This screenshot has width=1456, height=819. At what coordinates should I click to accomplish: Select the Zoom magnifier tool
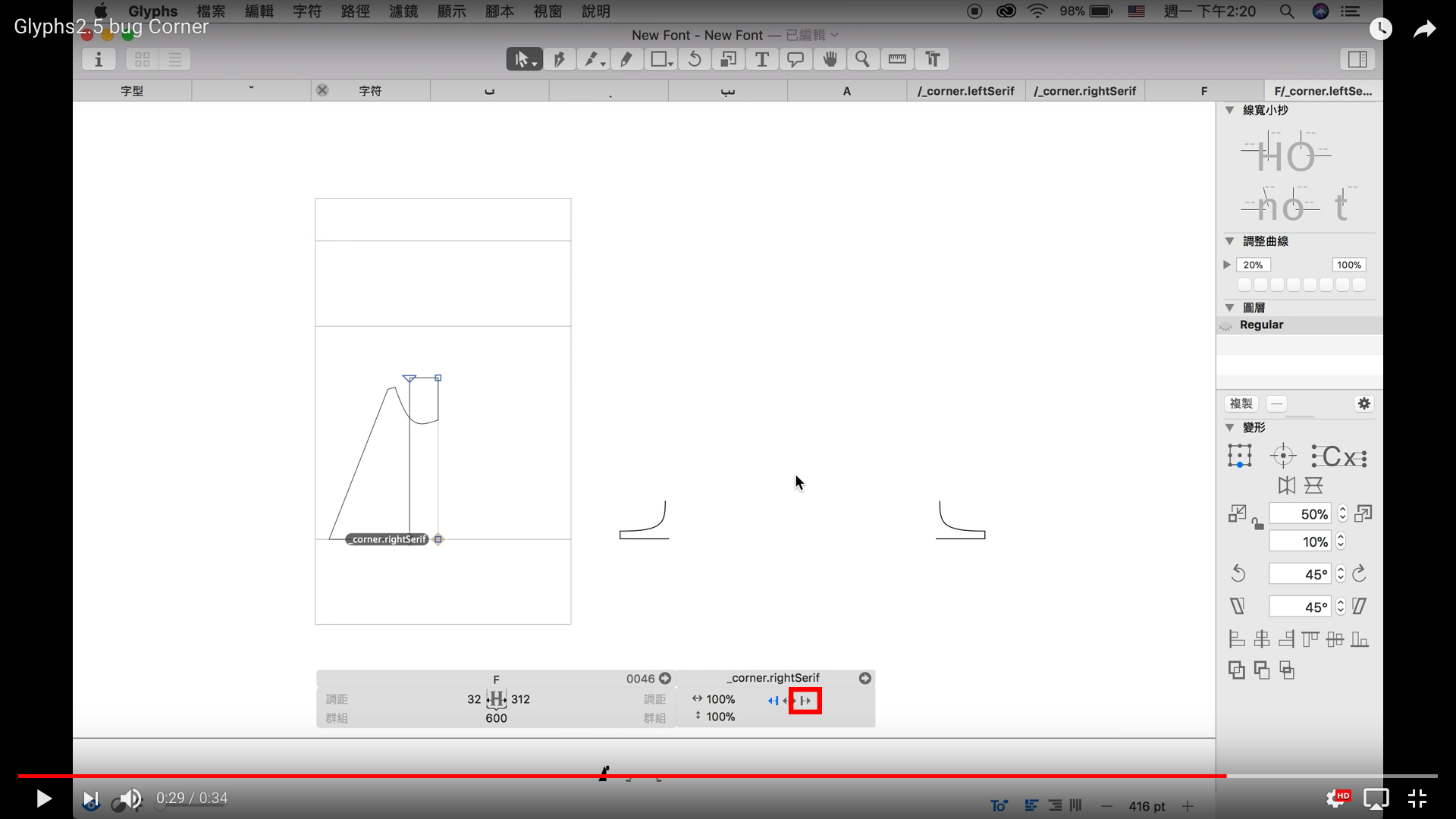(862, 59)
